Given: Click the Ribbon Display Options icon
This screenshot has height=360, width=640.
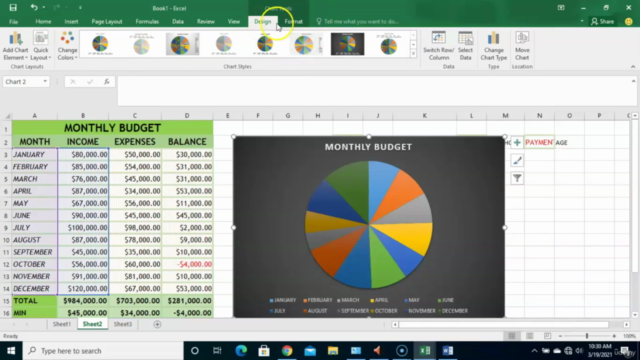Looking at the screenshot, I should tap(561, 8).
